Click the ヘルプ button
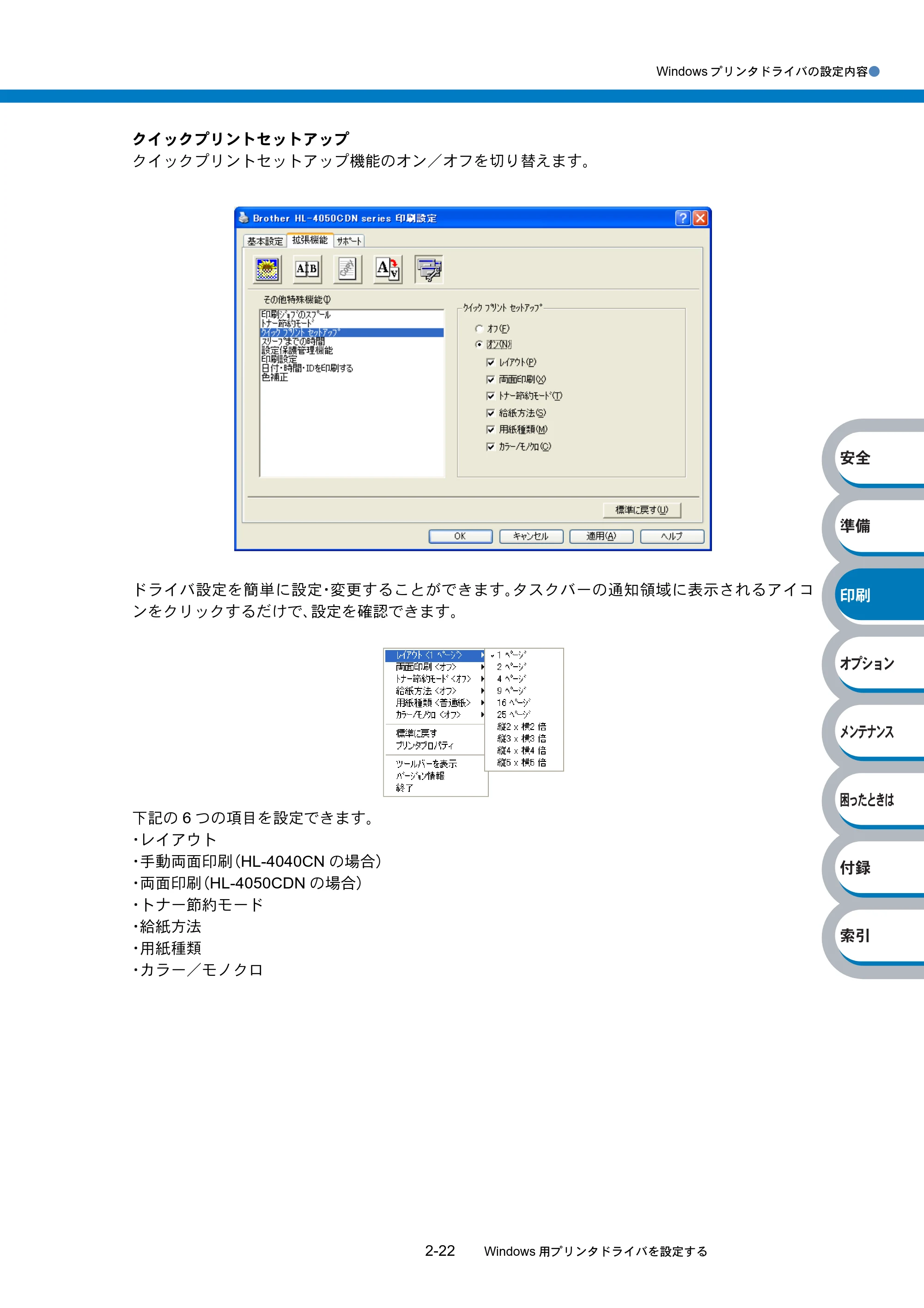Viewport: 924px width, 1308px height. [672, 536]
